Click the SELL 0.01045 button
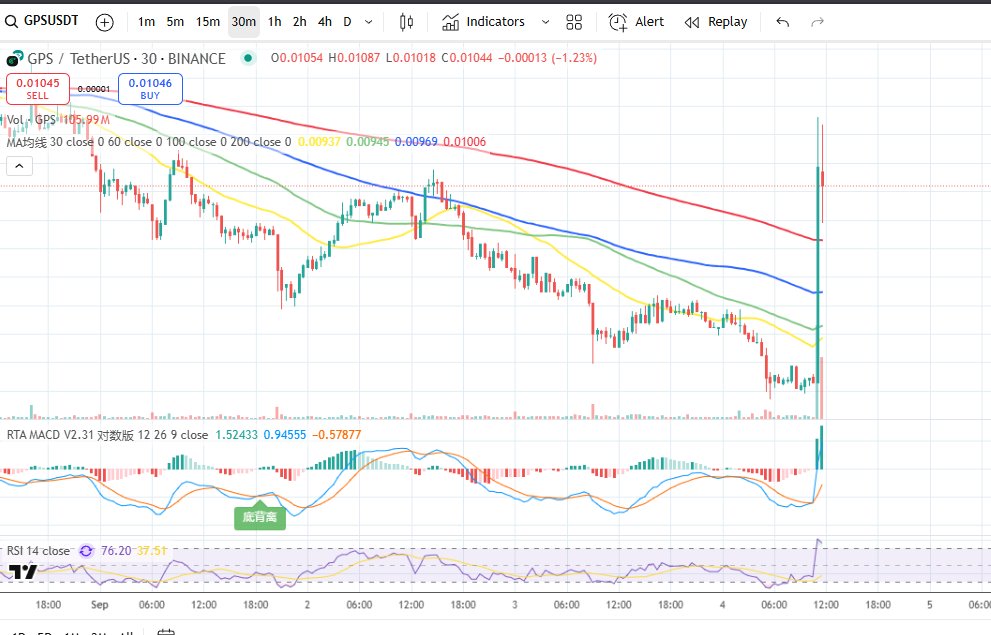Viewport: 991px width, 635px height. click(x=38, y=88)
